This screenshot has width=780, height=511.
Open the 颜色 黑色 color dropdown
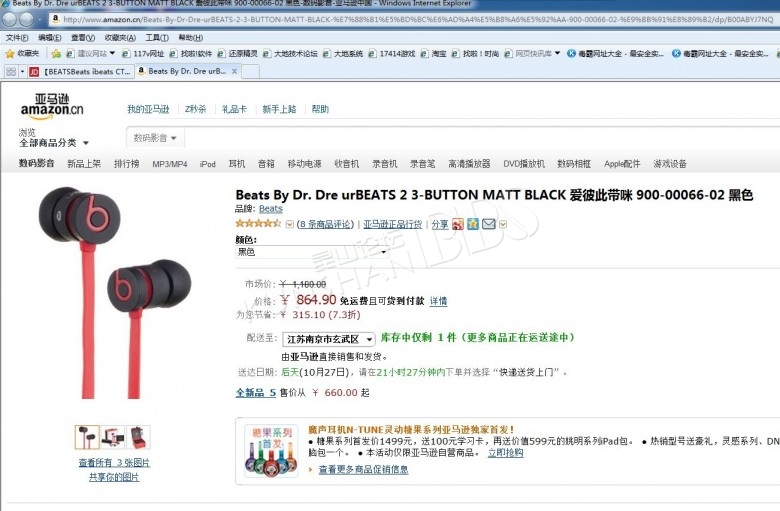[x=312, y=252]
